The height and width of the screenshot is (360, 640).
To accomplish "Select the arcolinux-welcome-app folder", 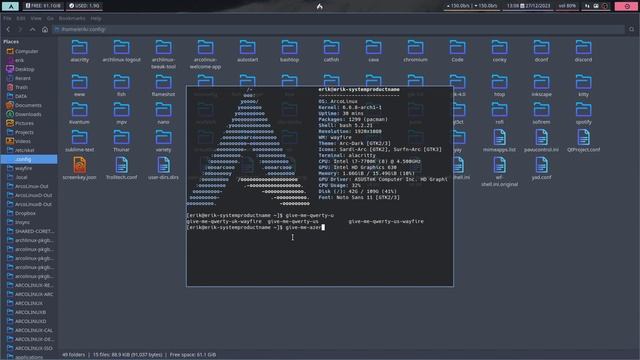I will 205,55.
